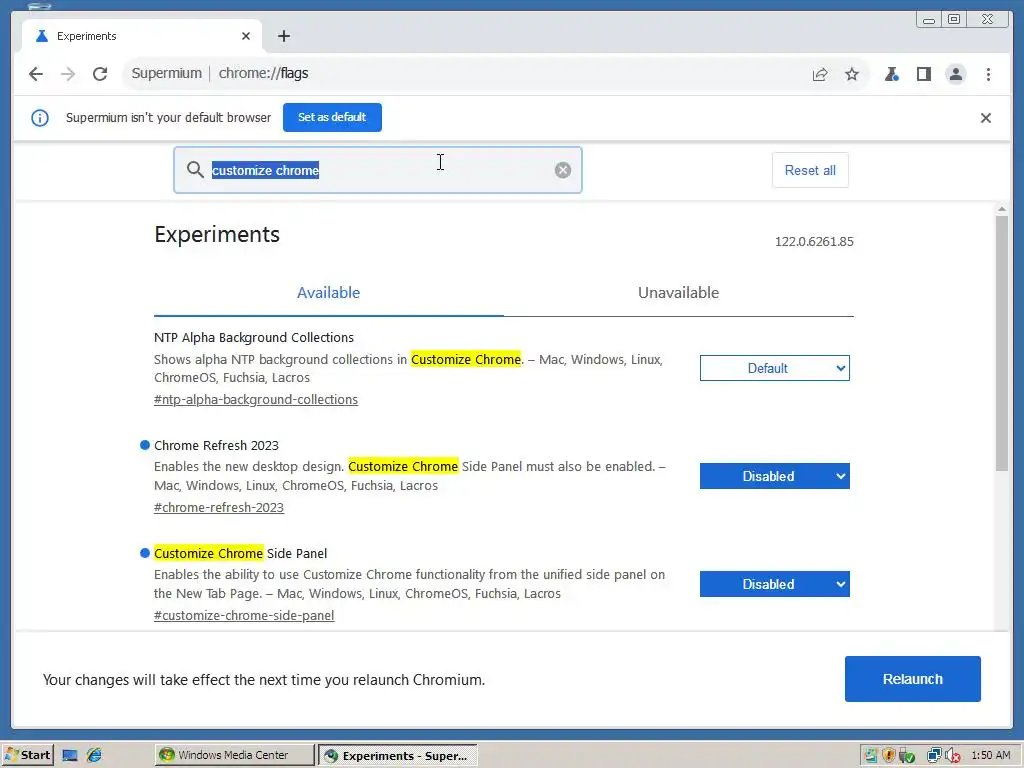Reload the chrome://flags page
This screenshot has height=768, width=1024.
(x=100, y=74)
